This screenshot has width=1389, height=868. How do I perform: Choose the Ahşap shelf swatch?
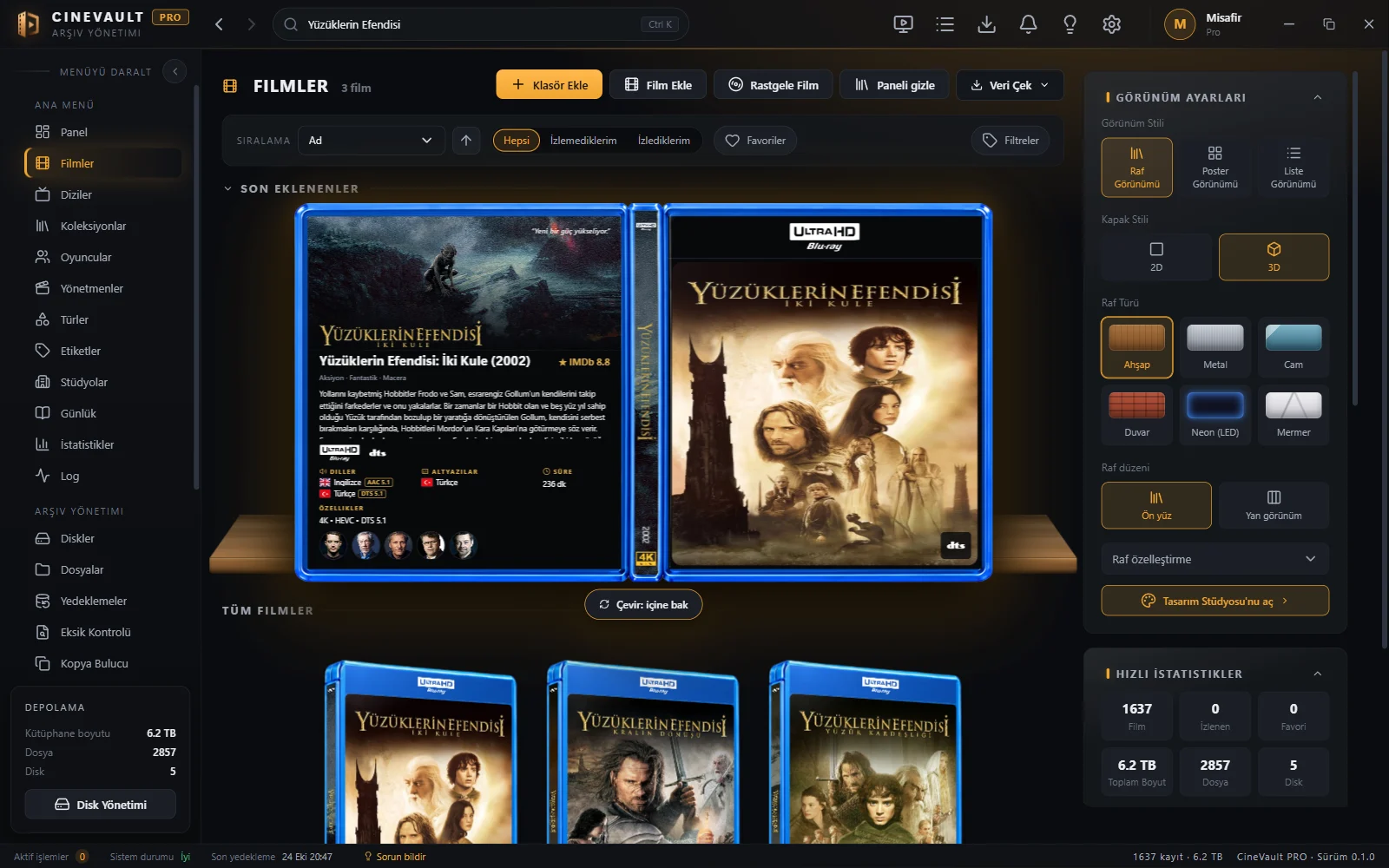point(1136,347)
